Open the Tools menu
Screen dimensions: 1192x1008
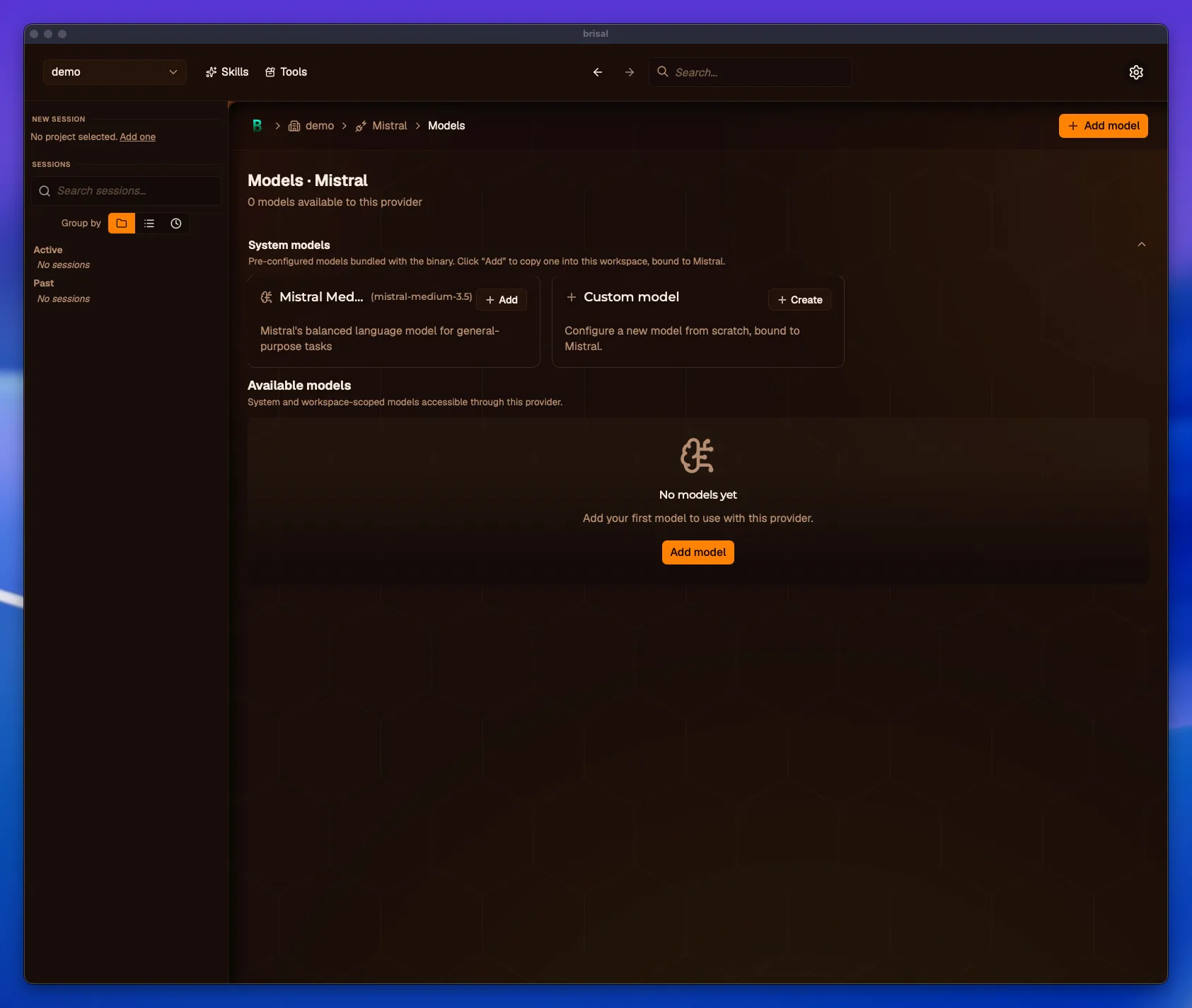click(x=286, y=72)
